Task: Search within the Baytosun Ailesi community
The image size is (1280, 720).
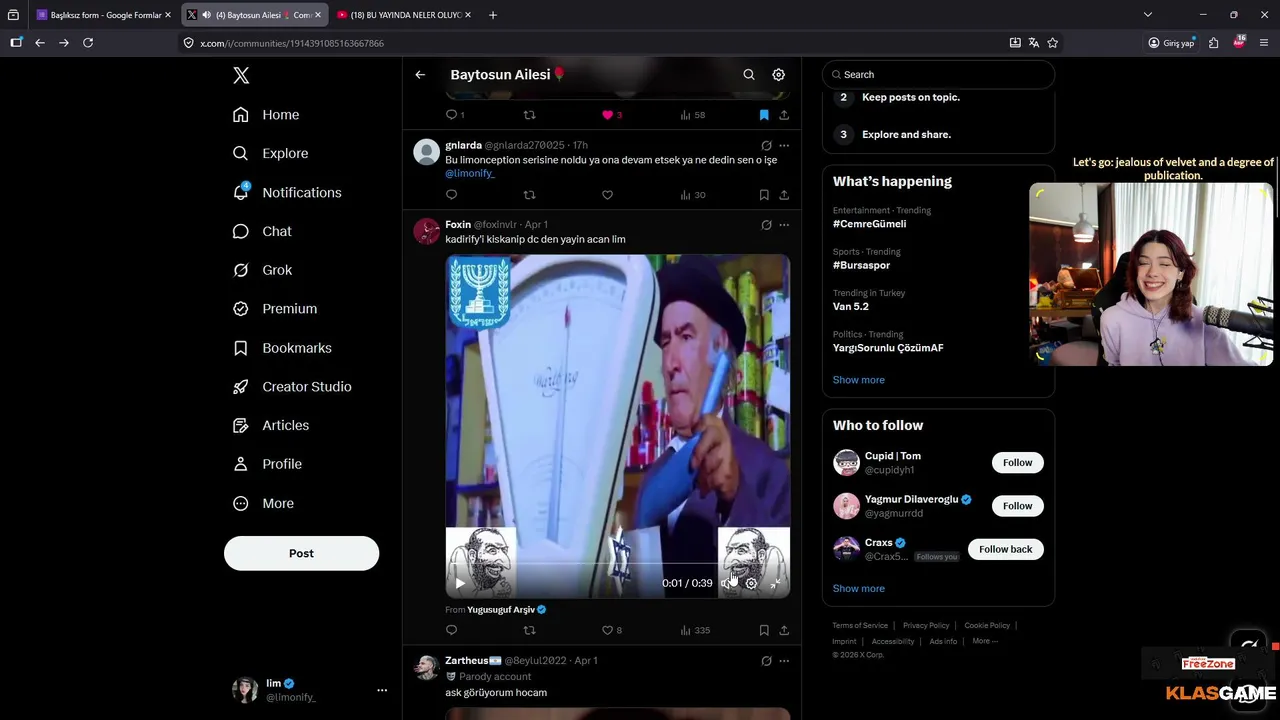Action: pos(749,75)
